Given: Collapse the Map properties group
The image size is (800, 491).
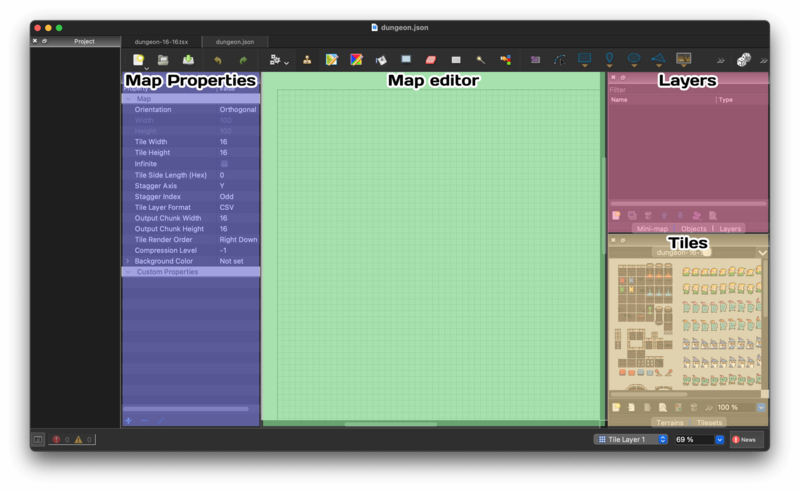Looking at the screenshot, I should (x=128, y=99).
